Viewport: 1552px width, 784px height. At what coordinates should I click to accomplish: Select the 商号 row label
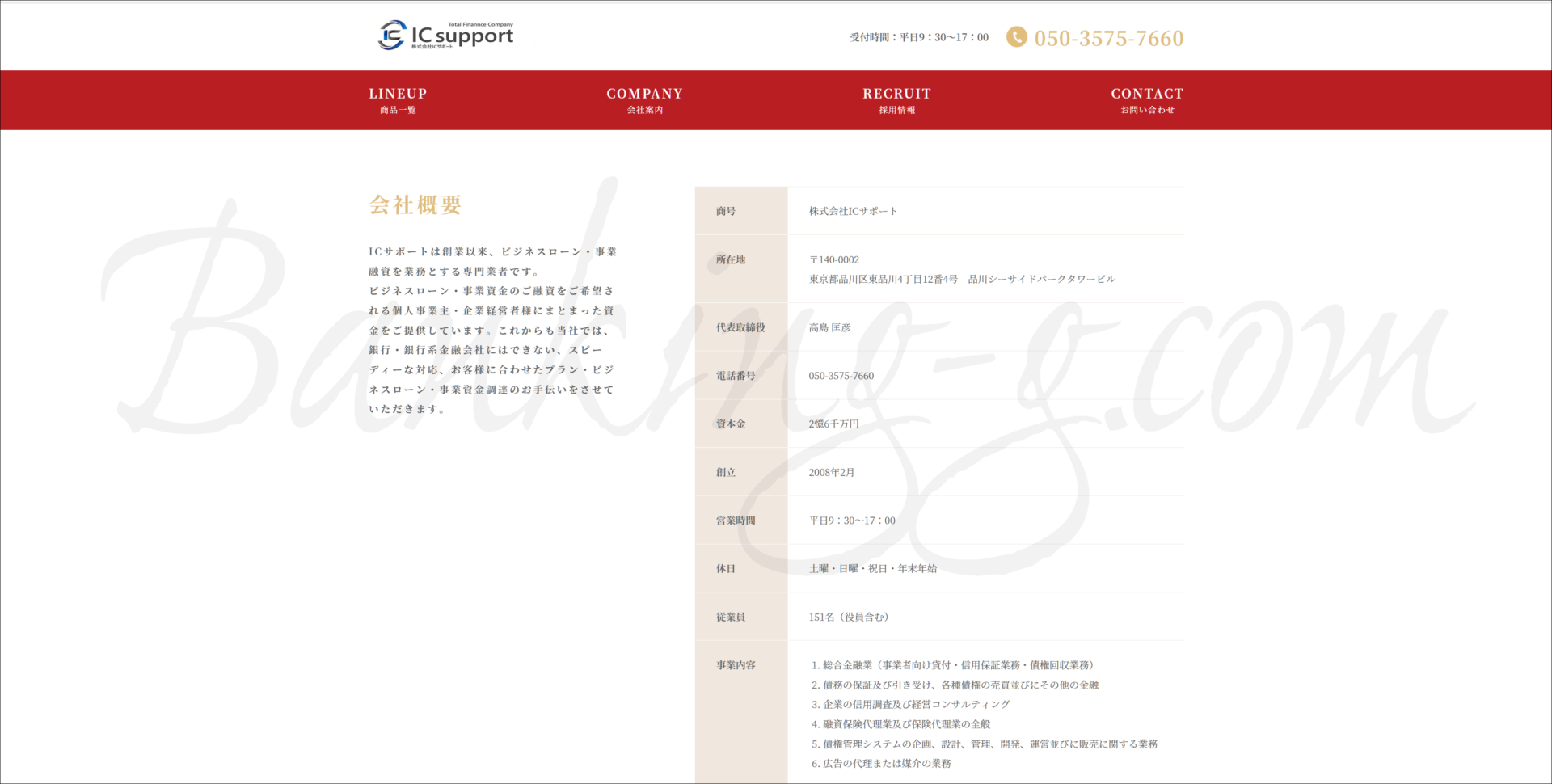click(726, 212)
